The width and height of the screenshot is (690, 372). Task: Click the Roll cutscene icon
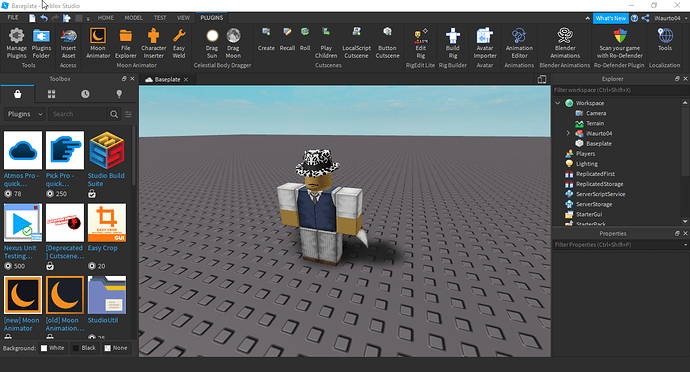305,39
